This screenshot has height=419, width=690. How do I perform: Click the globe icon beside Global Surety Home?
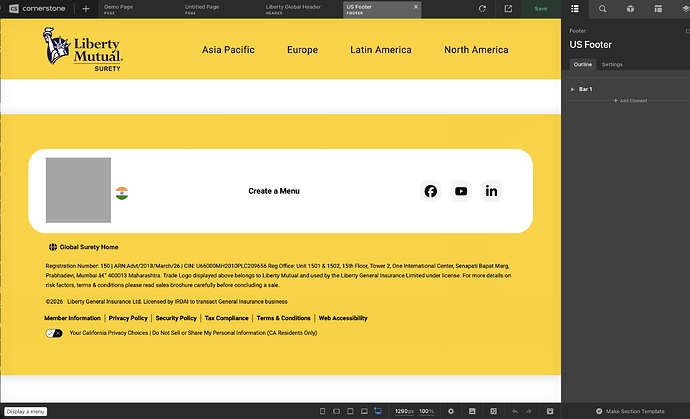coord(53,247)
